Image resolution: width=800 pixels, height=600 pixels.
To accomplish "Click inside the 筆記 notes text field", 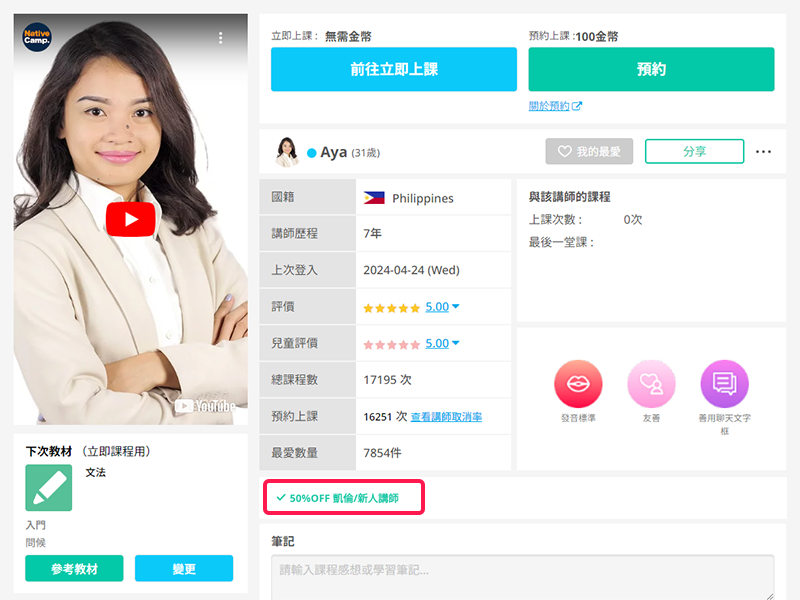I will click(x=522, y=577).
